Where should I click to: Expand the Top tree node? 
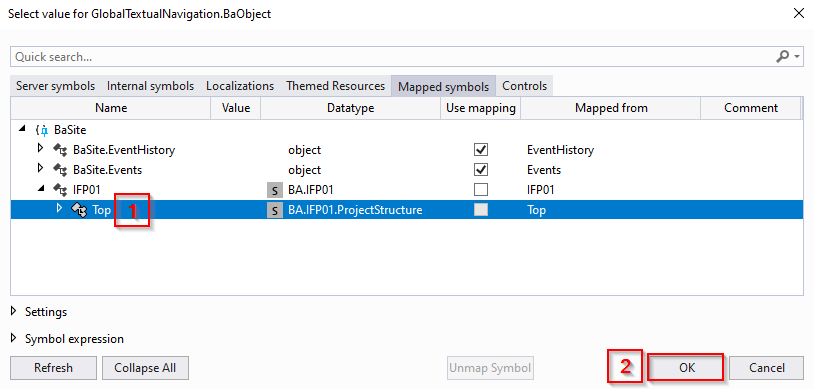59,208
